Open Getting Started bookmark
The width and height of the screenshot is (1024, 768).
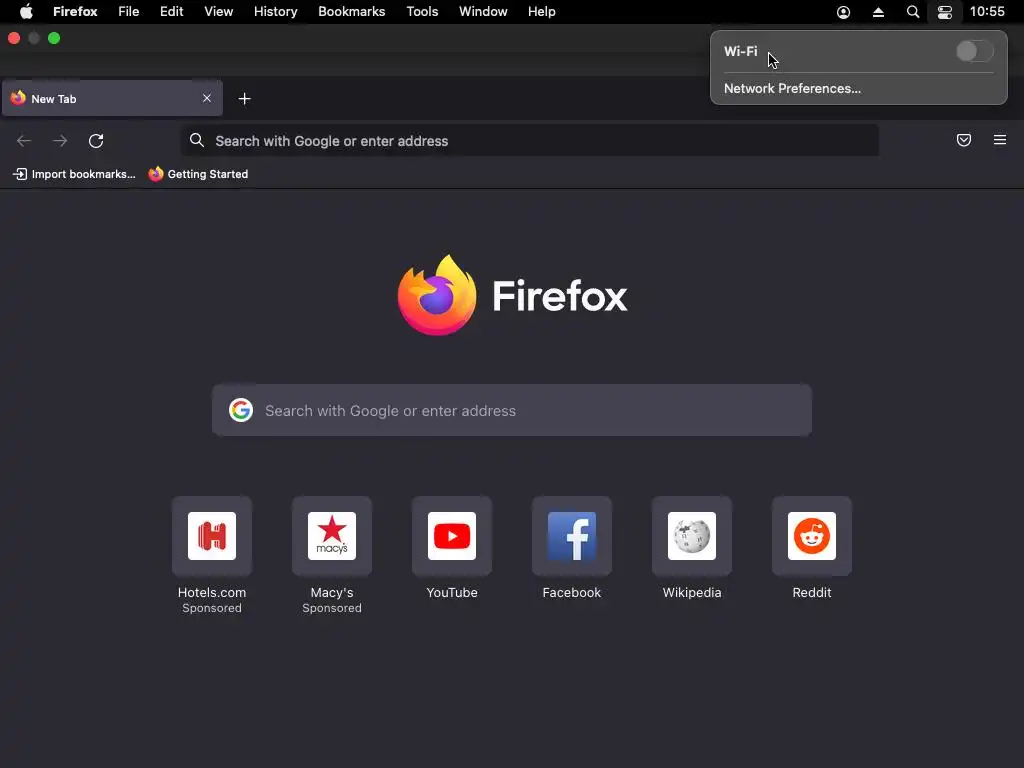click(x=198, y=174)
